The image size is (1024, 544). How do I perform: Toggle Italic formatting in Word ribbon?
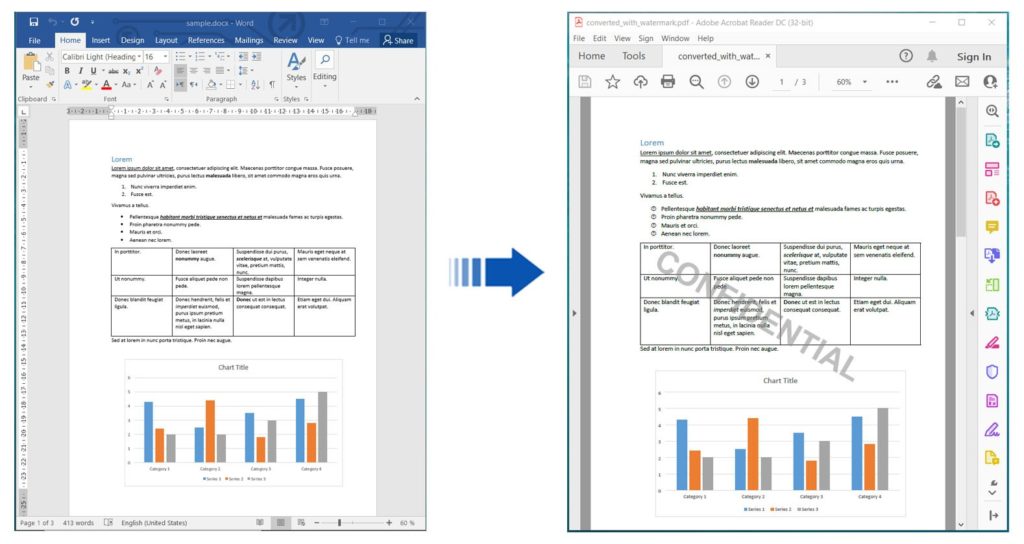80,71
